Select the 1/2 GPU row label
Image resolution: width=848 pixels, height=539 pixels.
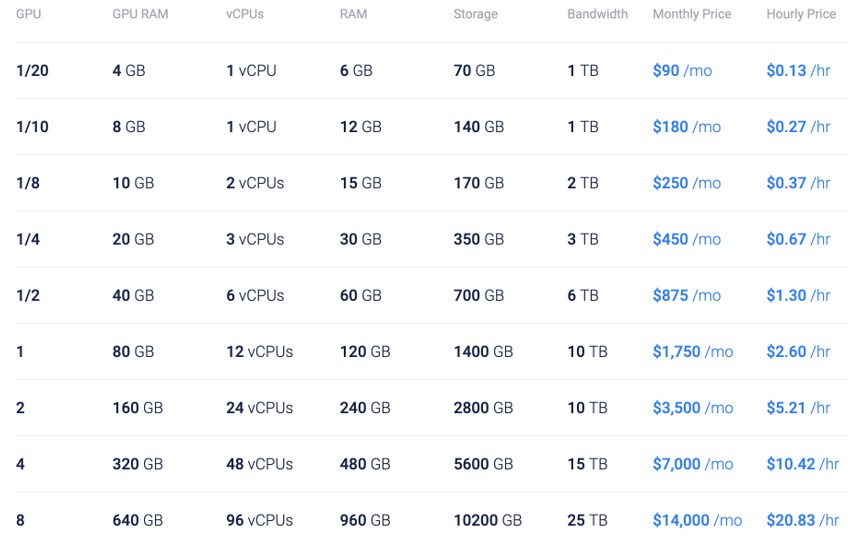point(28,296)
